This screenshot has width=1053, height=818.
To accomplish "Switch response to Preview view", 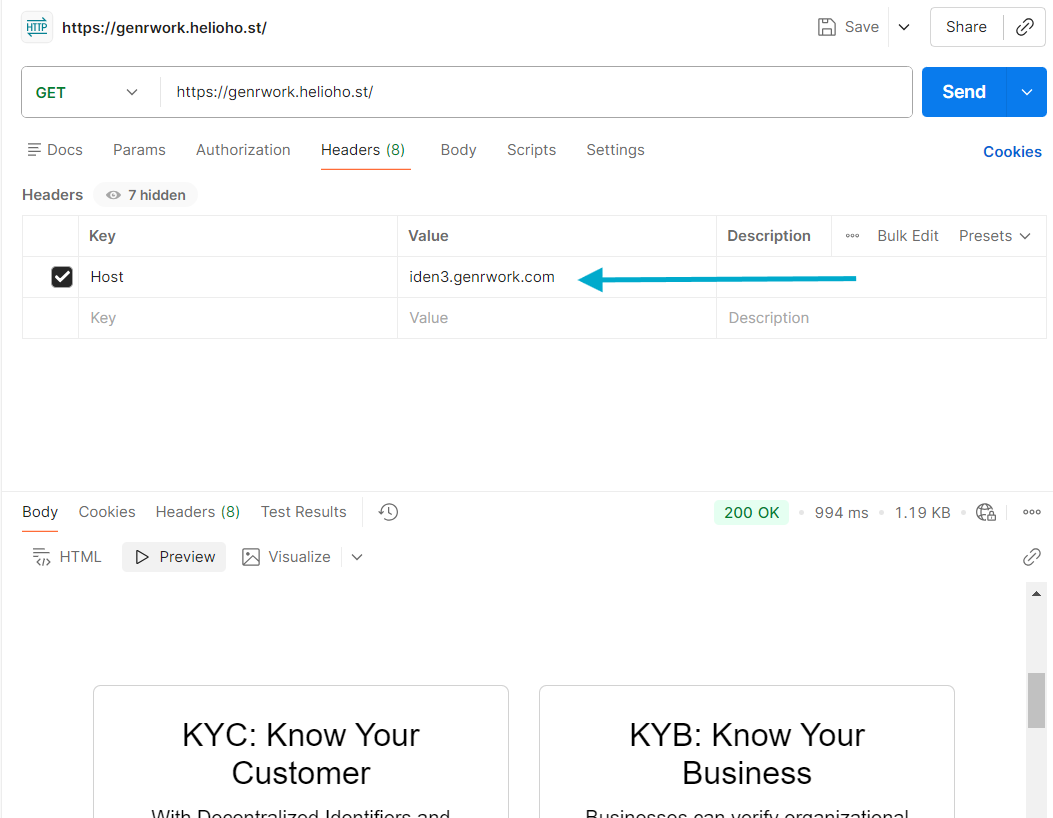I will click(x=175, y=557).
